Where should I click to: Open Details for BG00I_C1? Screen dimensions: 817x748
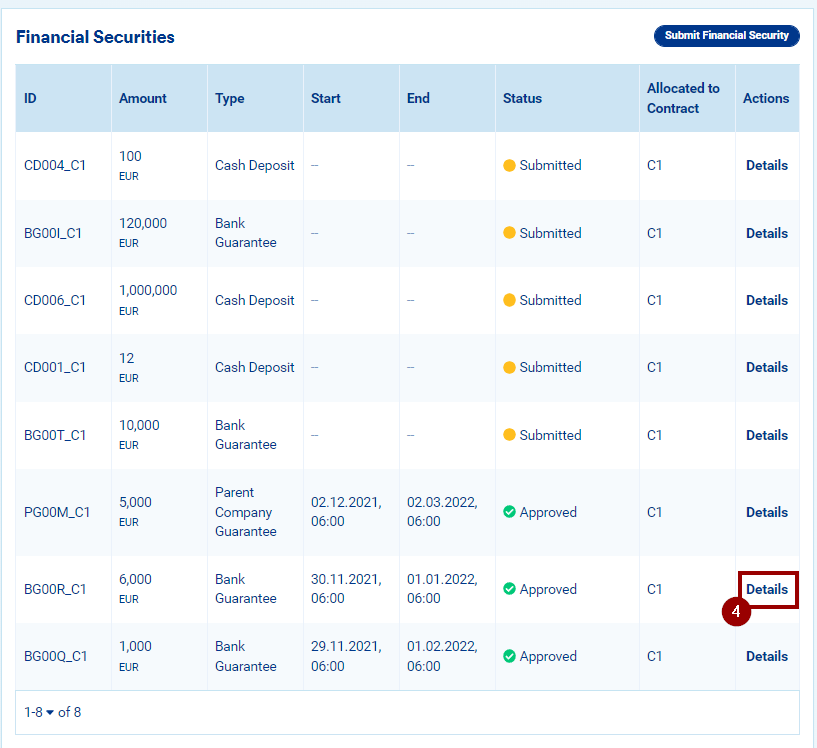click(x=766, y=233)
